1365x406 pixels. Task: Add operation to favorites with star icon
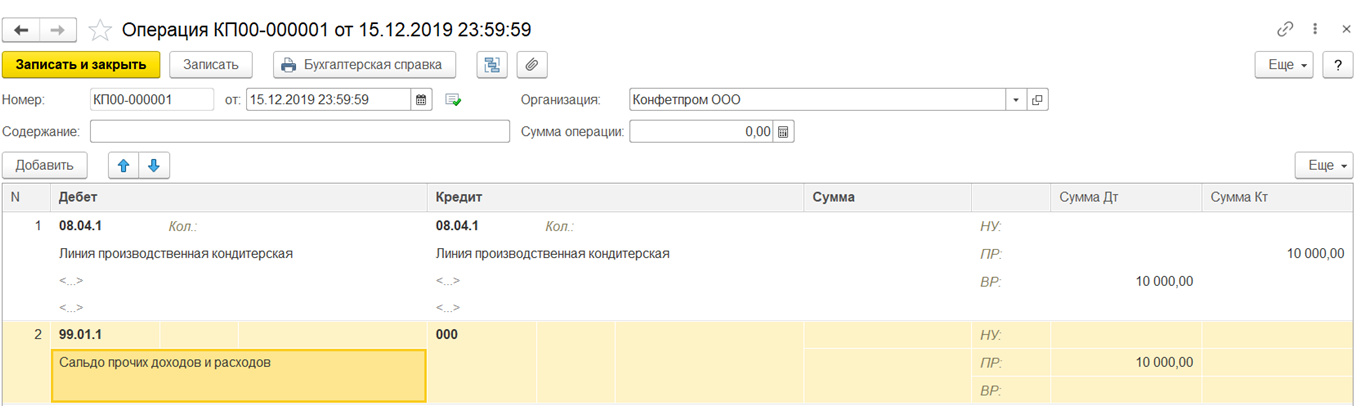tap(100, 30)
